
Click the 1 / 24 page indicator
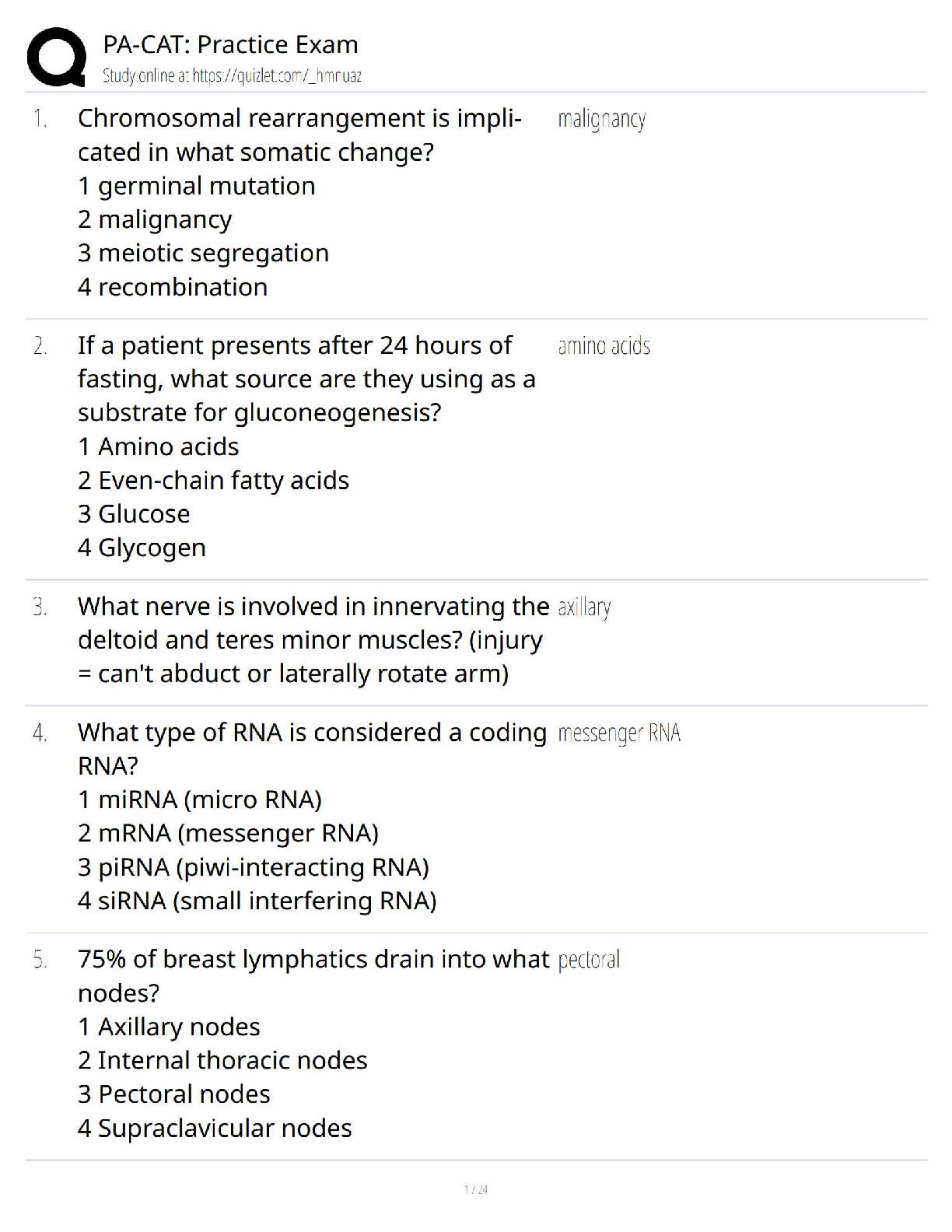click(x=476, y=1189)
